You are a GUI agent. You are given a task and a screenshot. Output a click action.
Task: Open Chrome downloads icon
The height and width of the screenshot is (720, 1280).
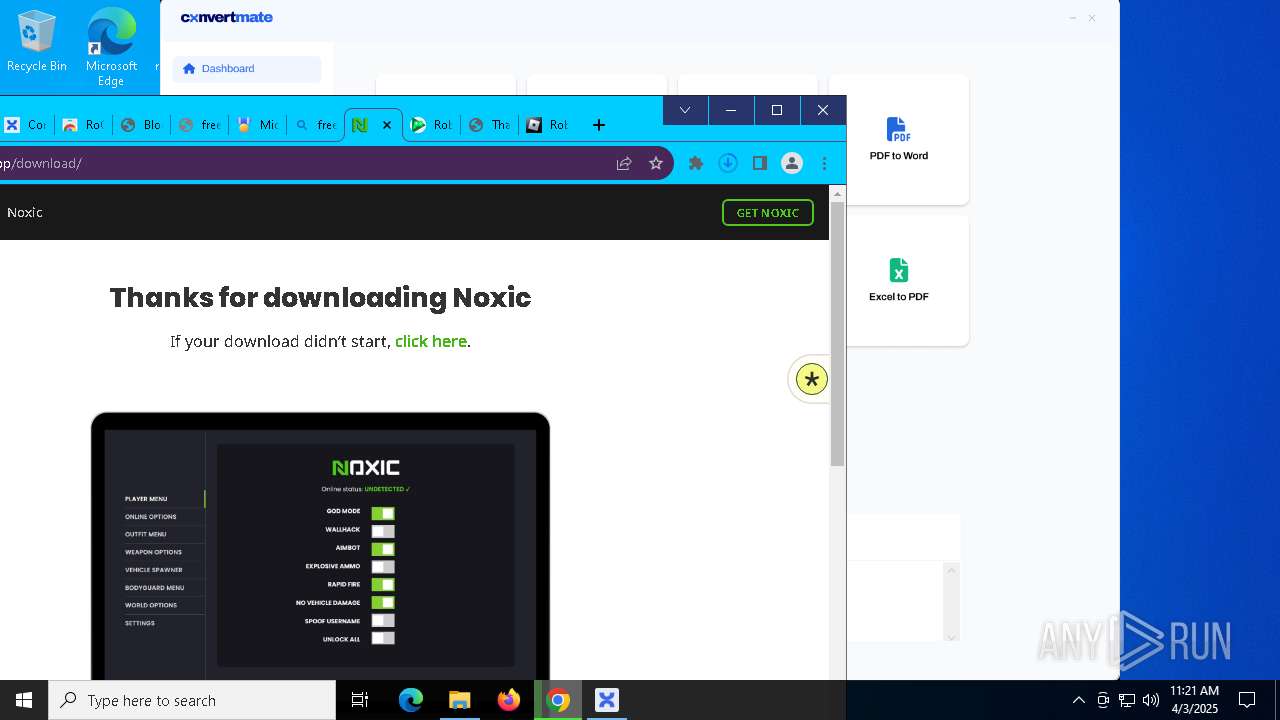728,163
